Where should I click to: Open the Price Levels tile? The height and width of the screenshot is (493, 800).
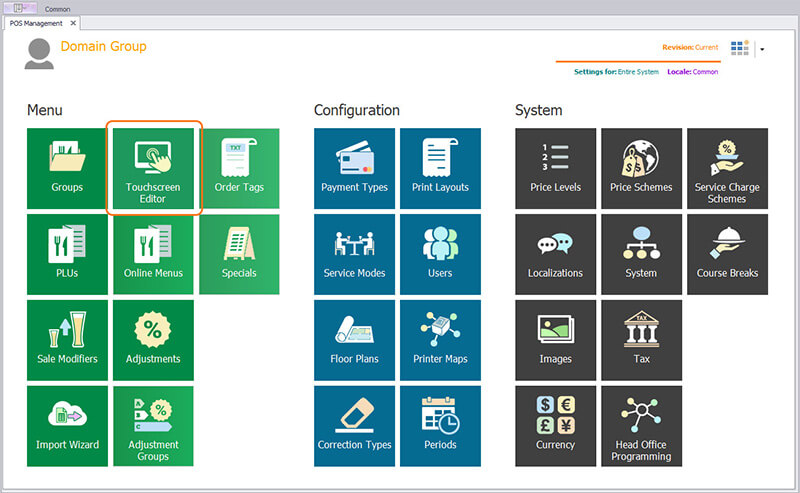(x=555, y=168)
